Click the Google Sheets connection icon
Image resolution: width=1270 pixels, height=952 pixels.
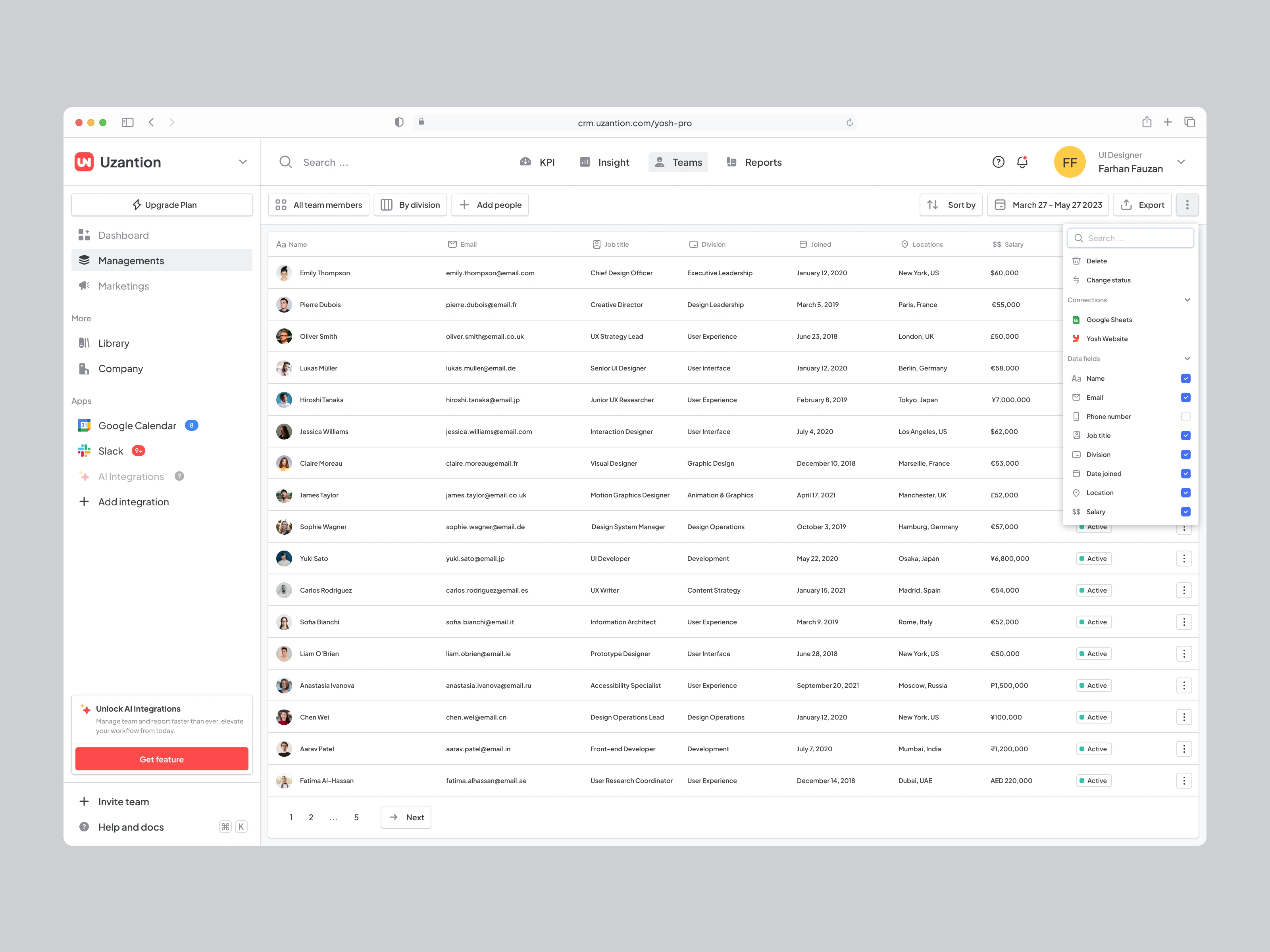click(1076, 320)
